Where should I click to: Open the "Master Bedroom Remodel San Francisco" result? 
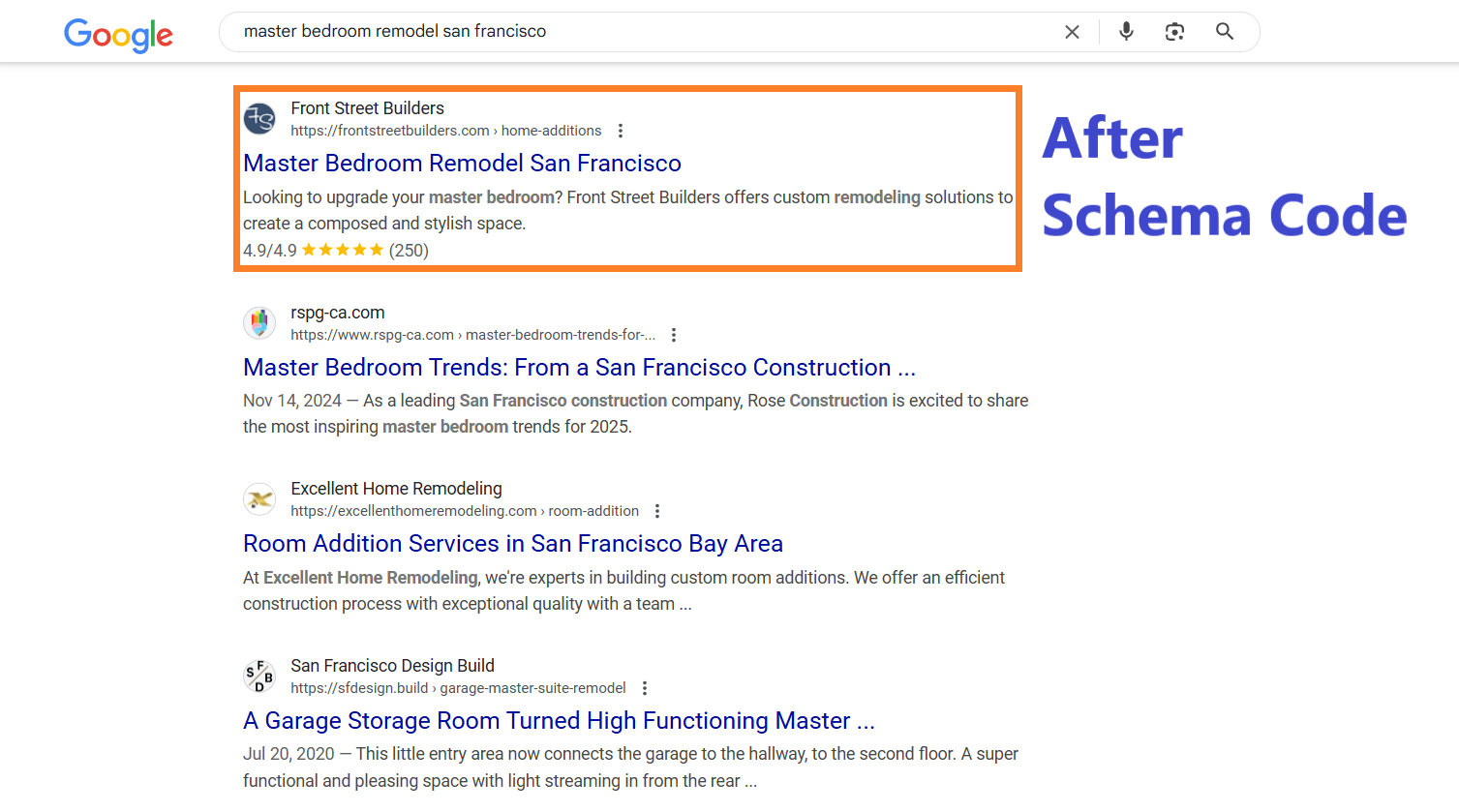point(462,164)
